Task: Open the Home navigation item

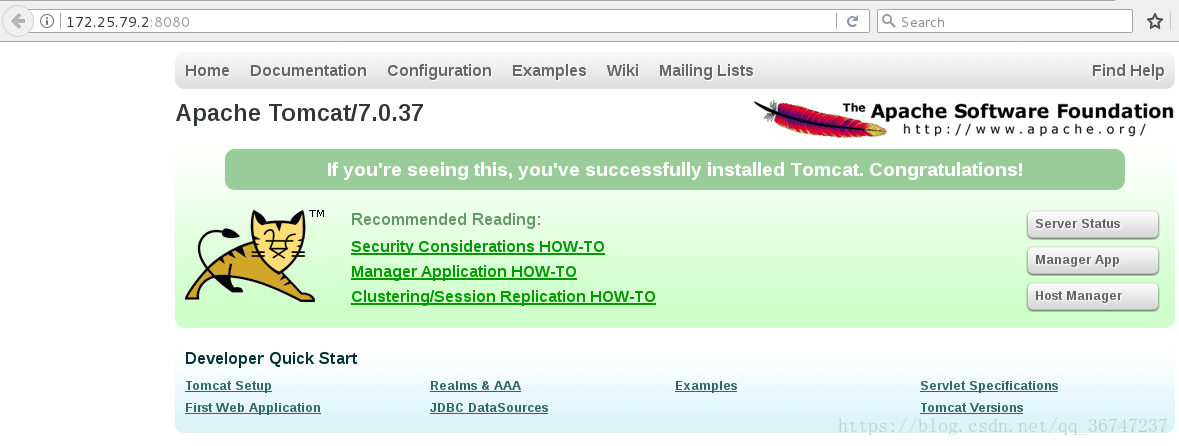Action: click(208, 71)
